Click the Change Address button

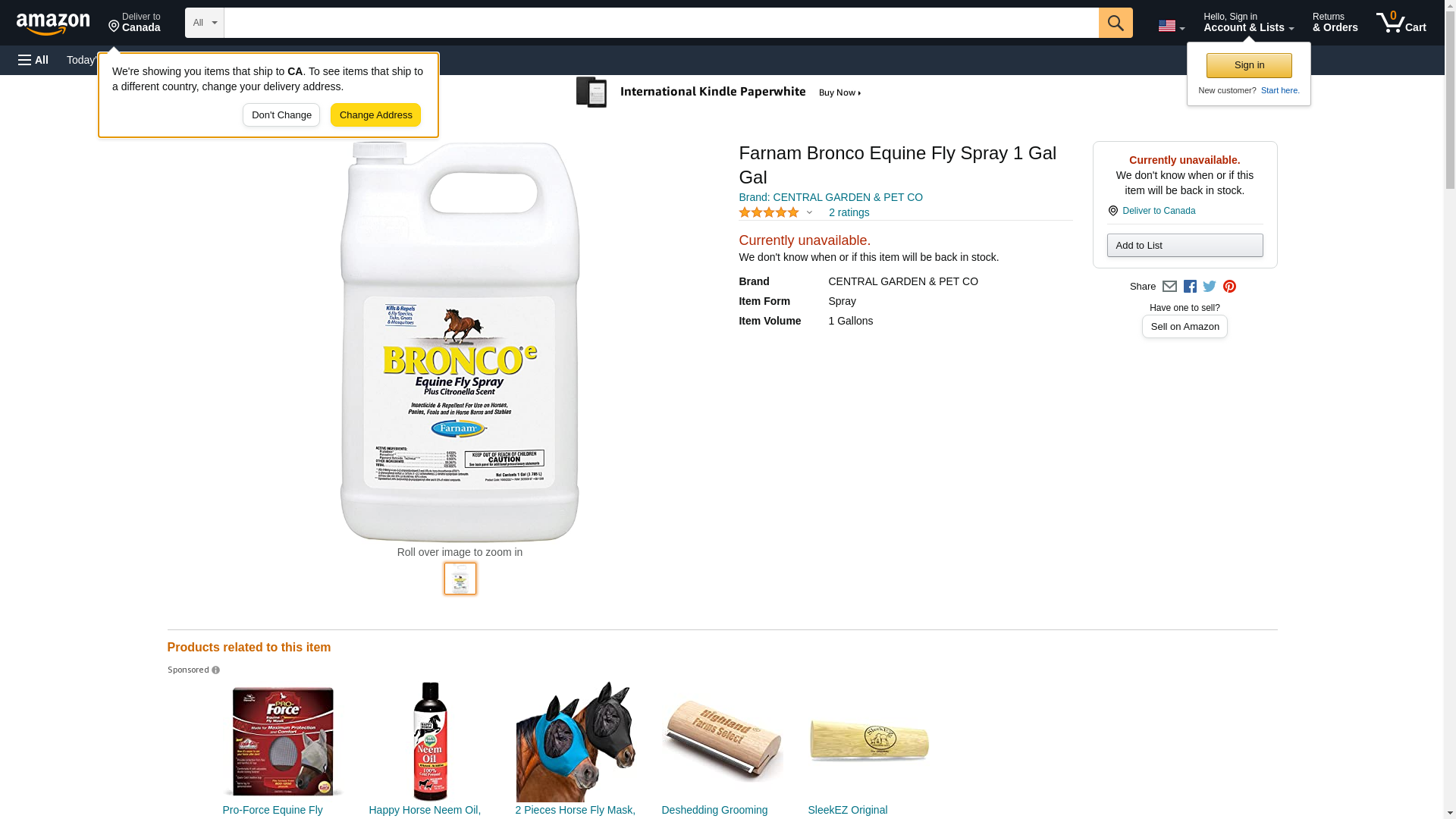(x=375, y=115)
